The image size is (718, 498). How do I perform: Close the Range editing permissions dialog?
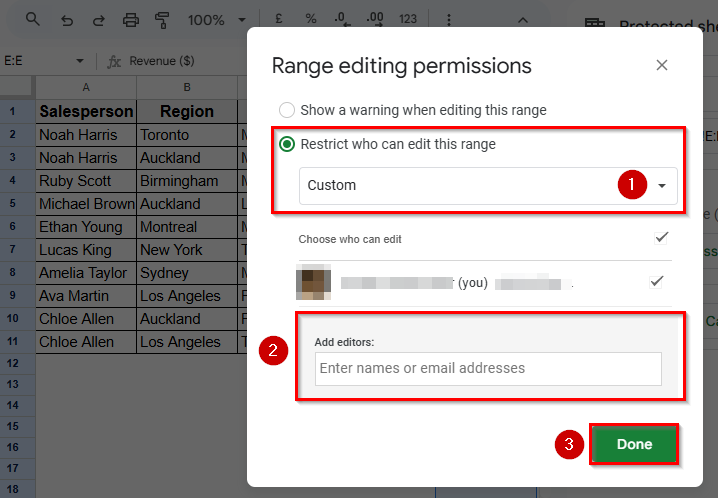click(661, 66)
